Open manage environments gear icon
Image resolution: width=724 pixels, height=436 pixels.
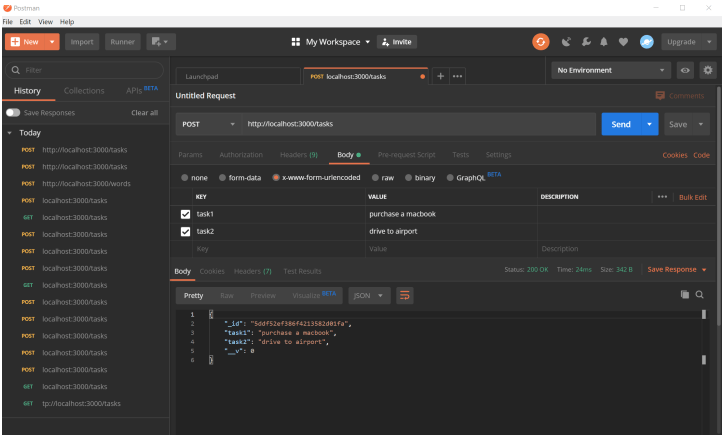pos(708,71)
